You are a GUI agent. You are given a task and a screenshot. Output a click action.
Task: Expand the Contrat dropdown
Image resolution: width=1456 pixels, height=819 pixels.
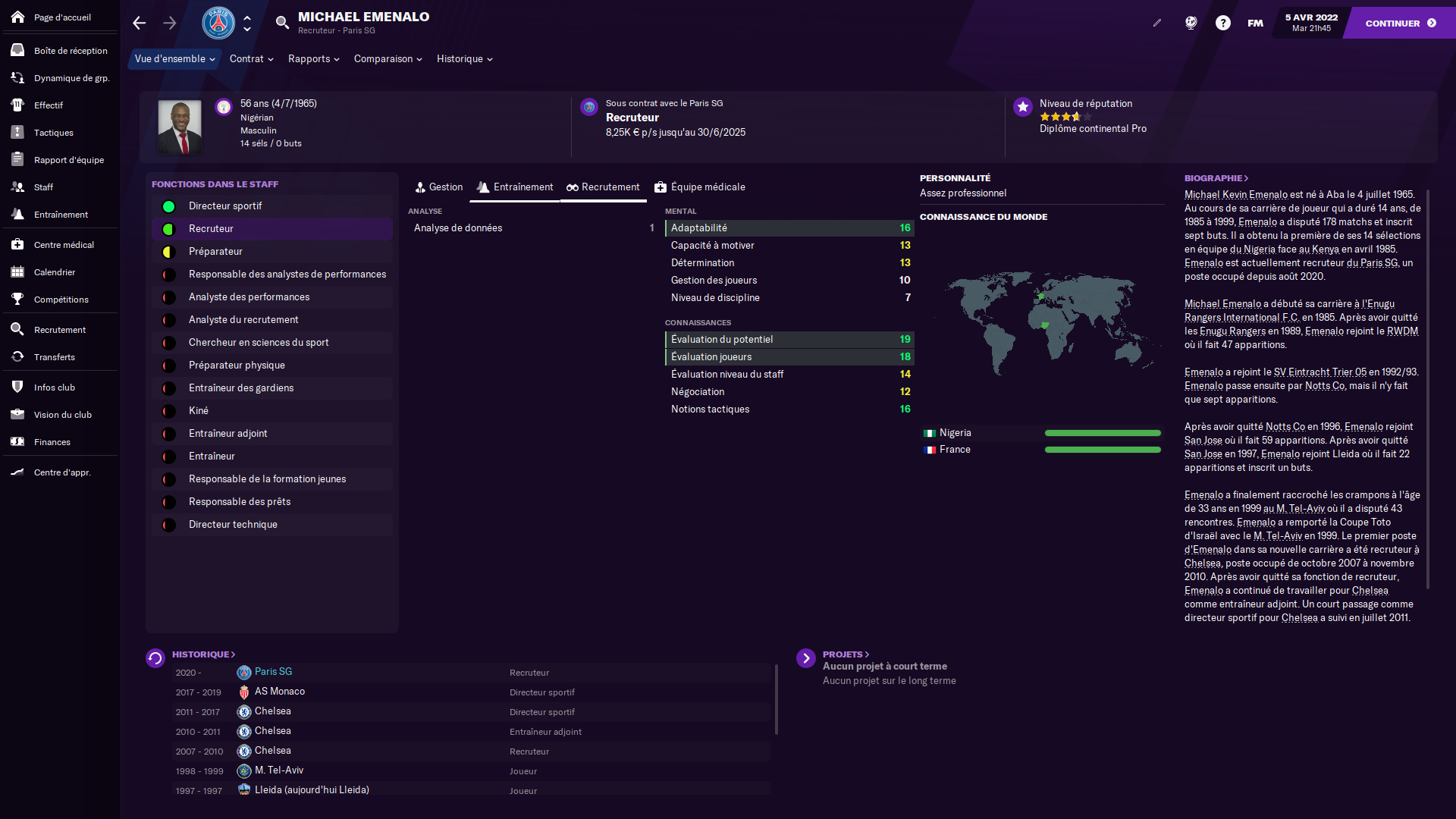tap(251, 59)
